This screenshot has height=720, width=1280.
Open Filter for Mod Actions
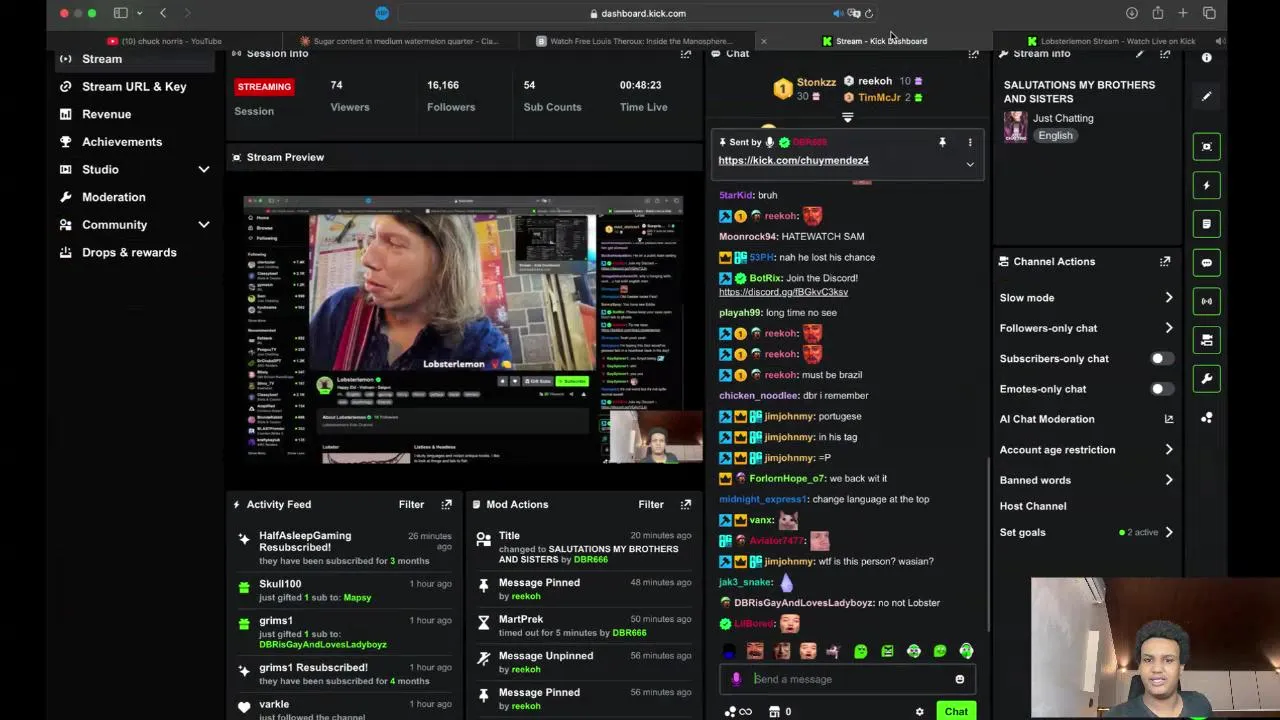point(650,504)
